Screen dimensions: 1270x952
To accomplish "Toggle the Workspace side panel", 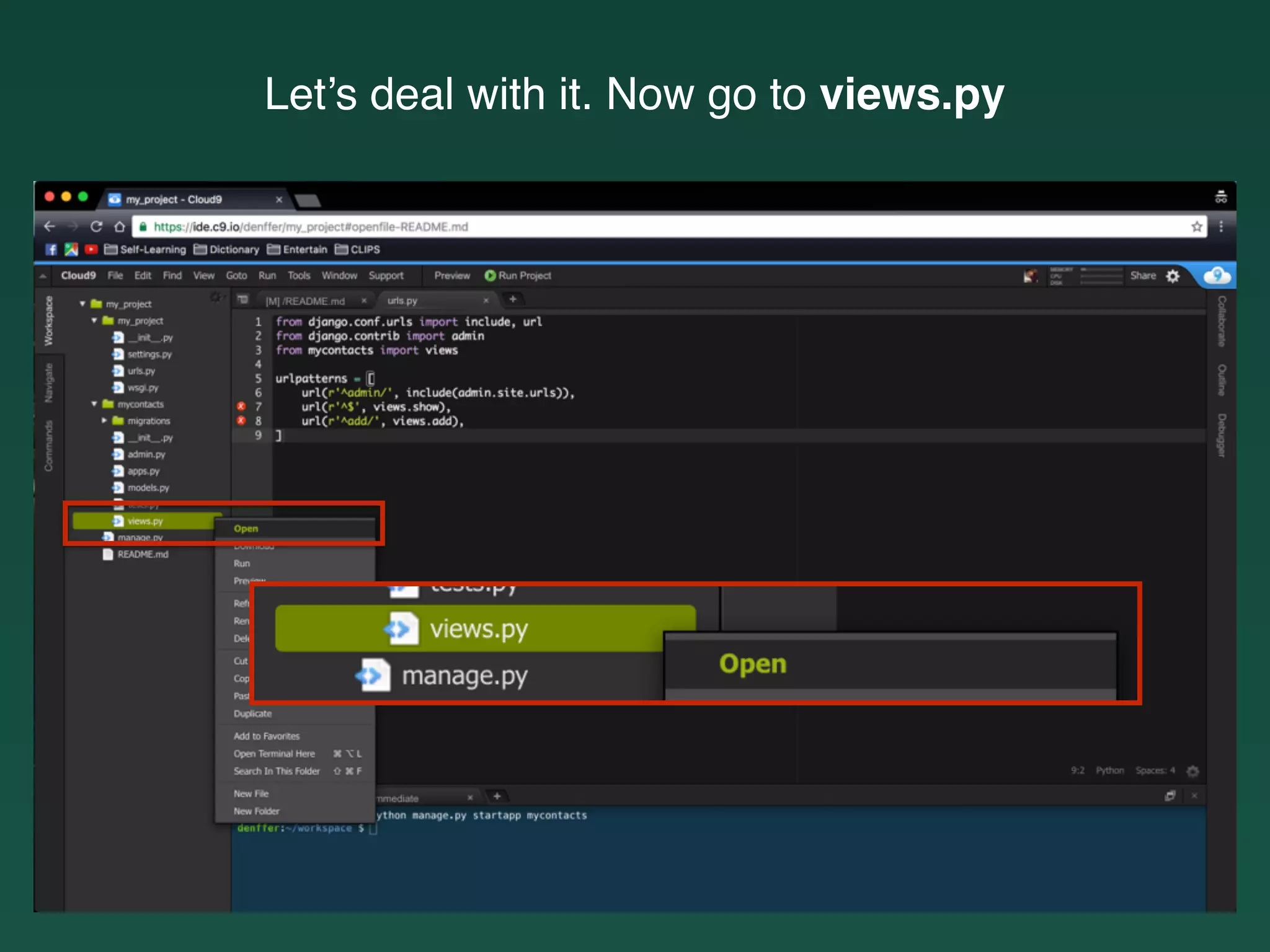I will point(48,321).
